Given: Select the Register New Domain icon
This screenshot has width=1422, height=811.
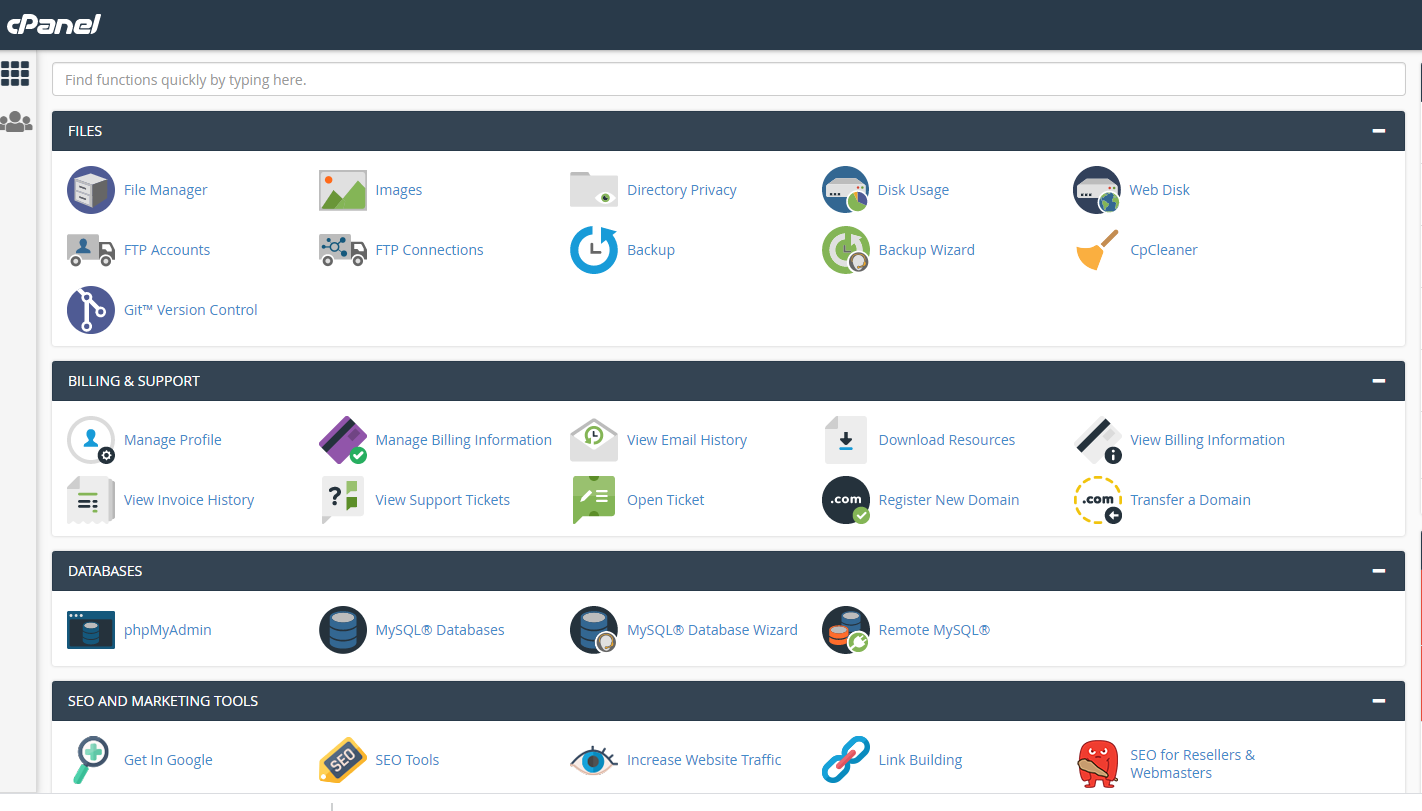Looking at the screenshot, I should [846, 500].
